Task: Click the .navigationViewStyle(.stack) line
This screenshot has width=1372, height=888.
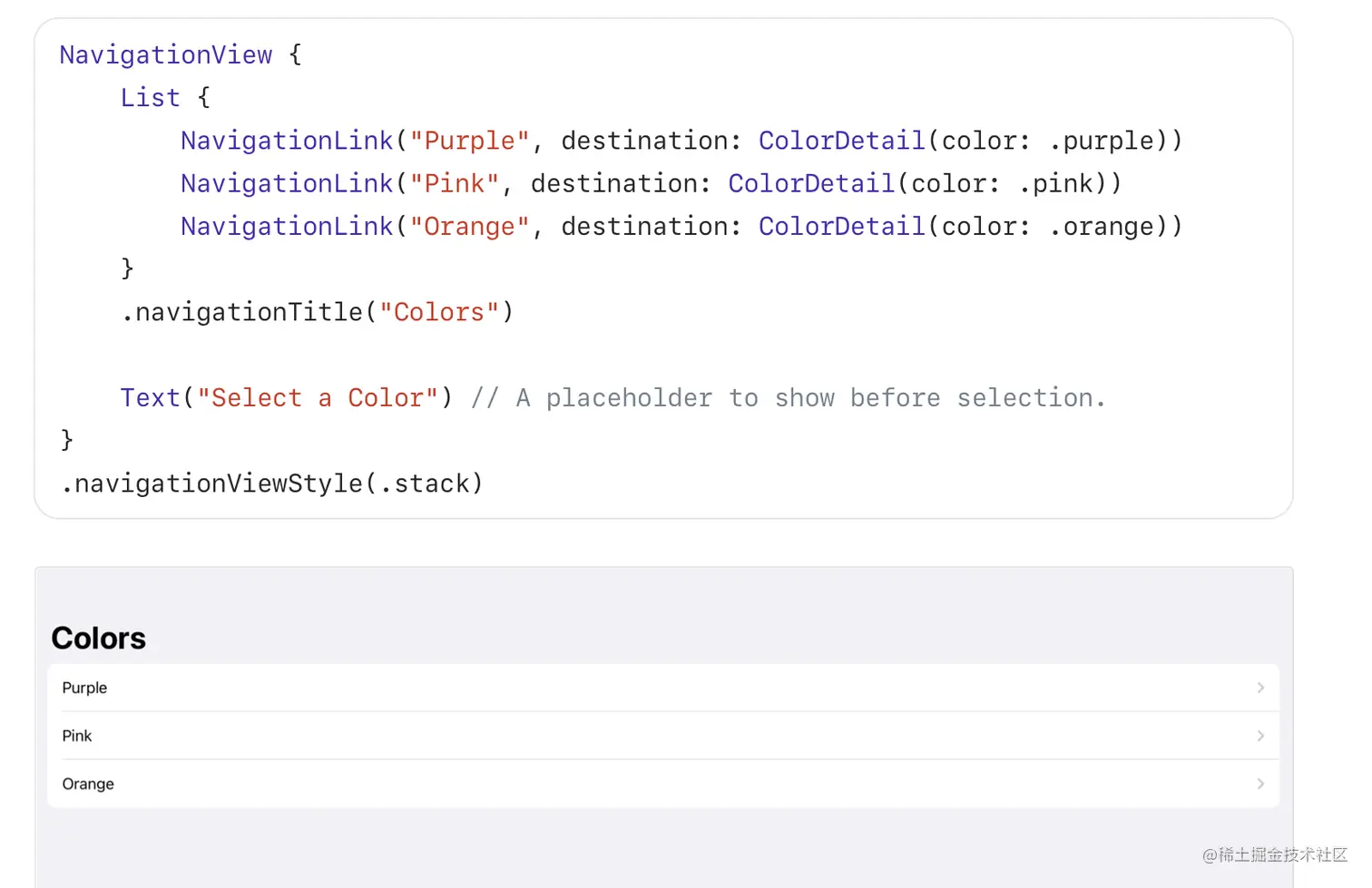Action: (x=272, y=483)
